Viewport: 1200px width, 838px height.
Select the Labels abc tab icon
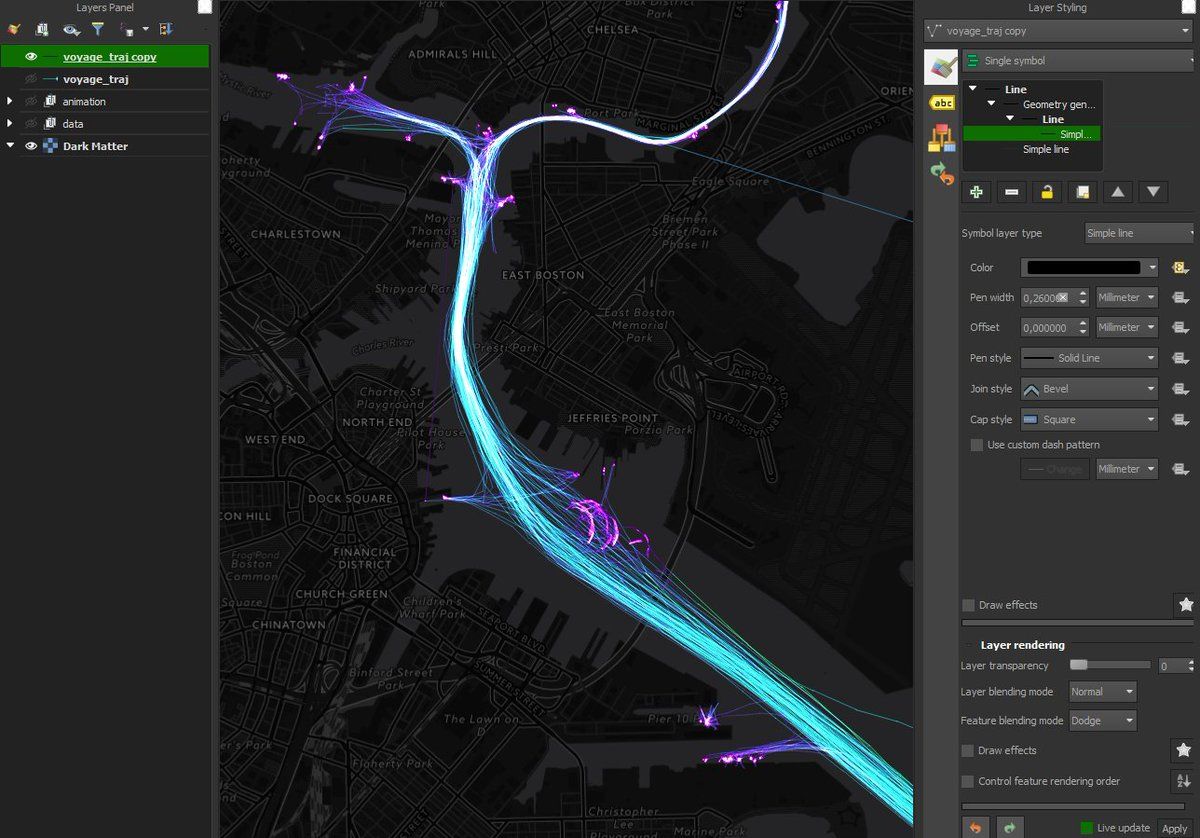pyautogui.click(x=941, y=102)
